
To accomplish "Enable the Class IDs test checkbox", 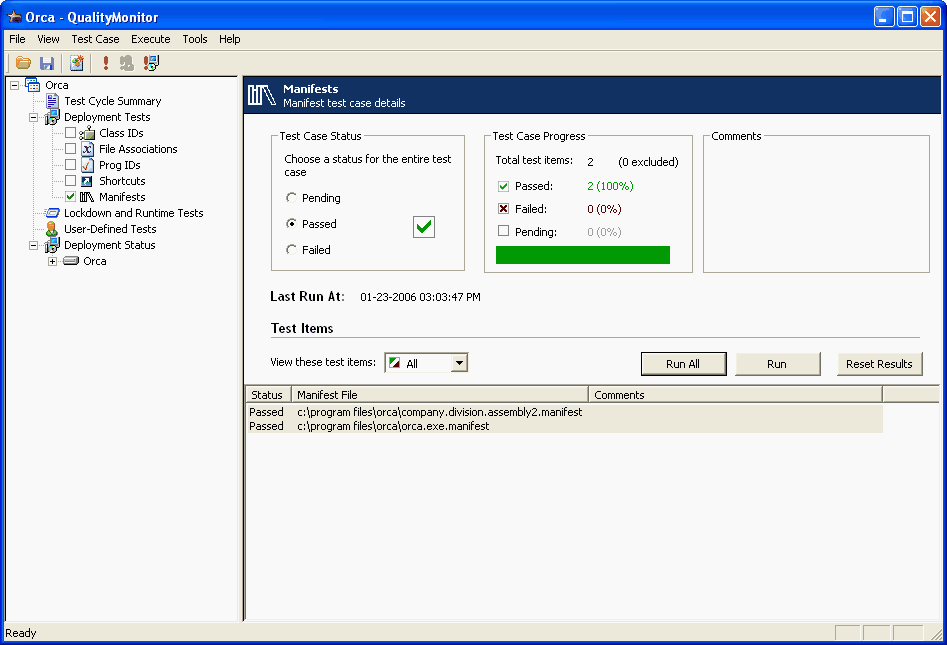I will 70,133.
